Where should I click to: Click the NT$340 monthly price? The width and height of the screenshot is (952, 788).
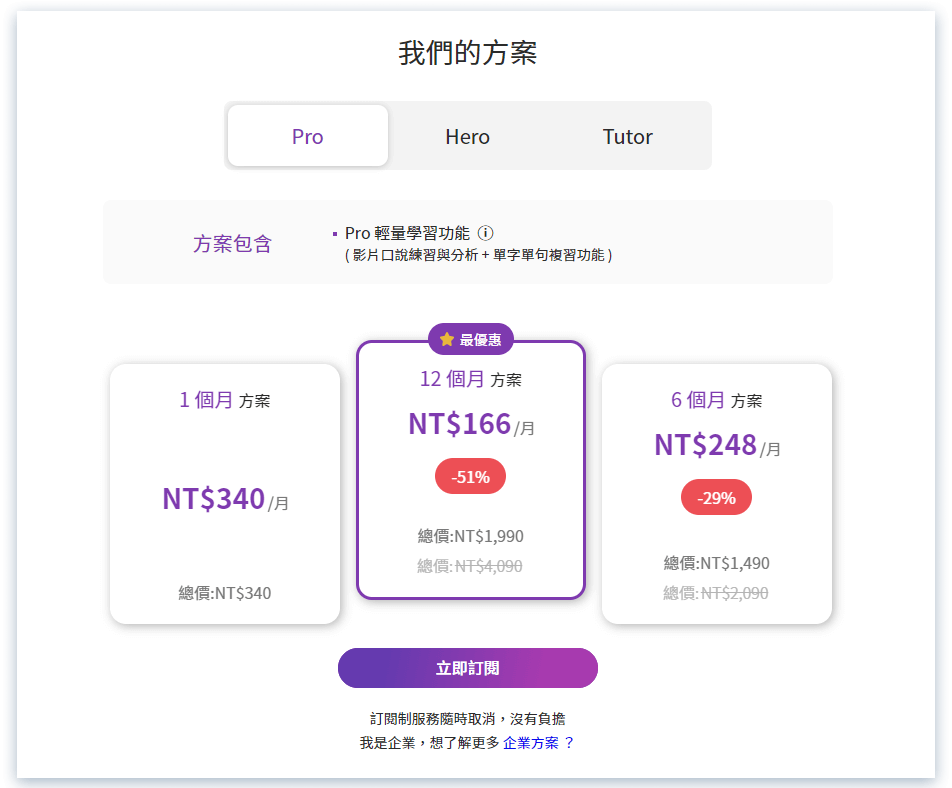point(214,499)
